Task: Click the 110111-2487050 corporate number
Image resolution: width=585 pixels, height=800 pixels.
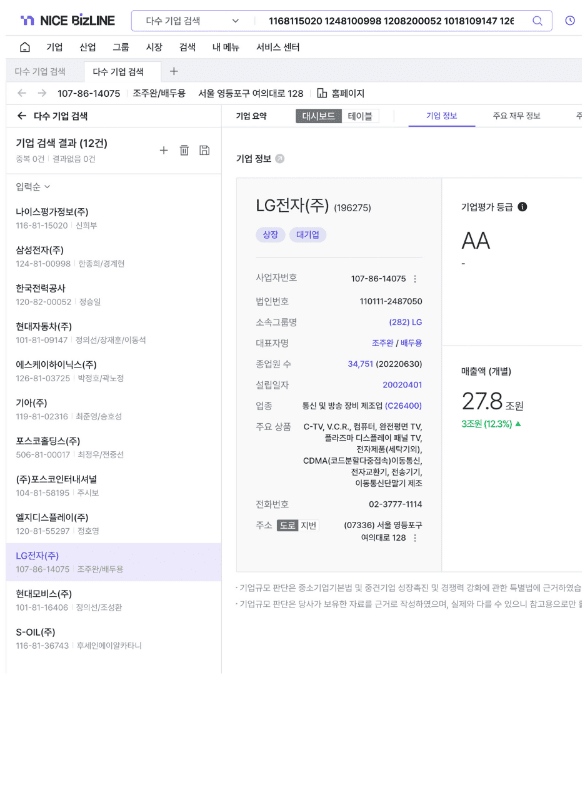Action: pyautogui.click(x=391, y=301)
